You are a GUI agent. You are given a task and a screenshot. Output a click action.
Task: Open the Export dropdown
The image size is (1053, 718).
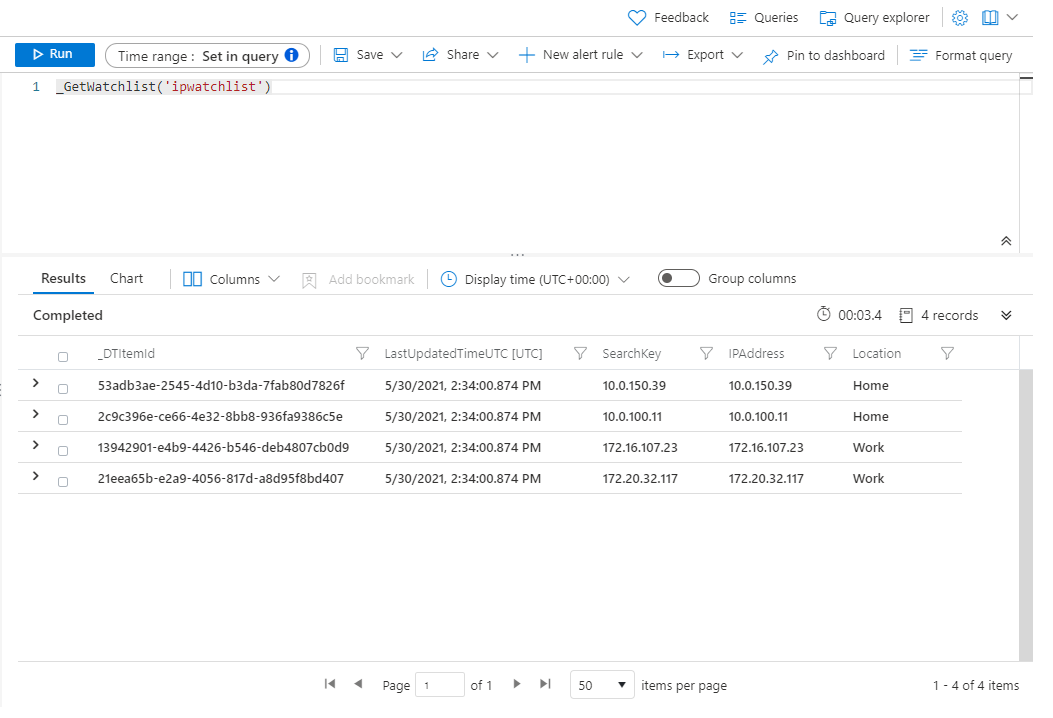[701, 55]
